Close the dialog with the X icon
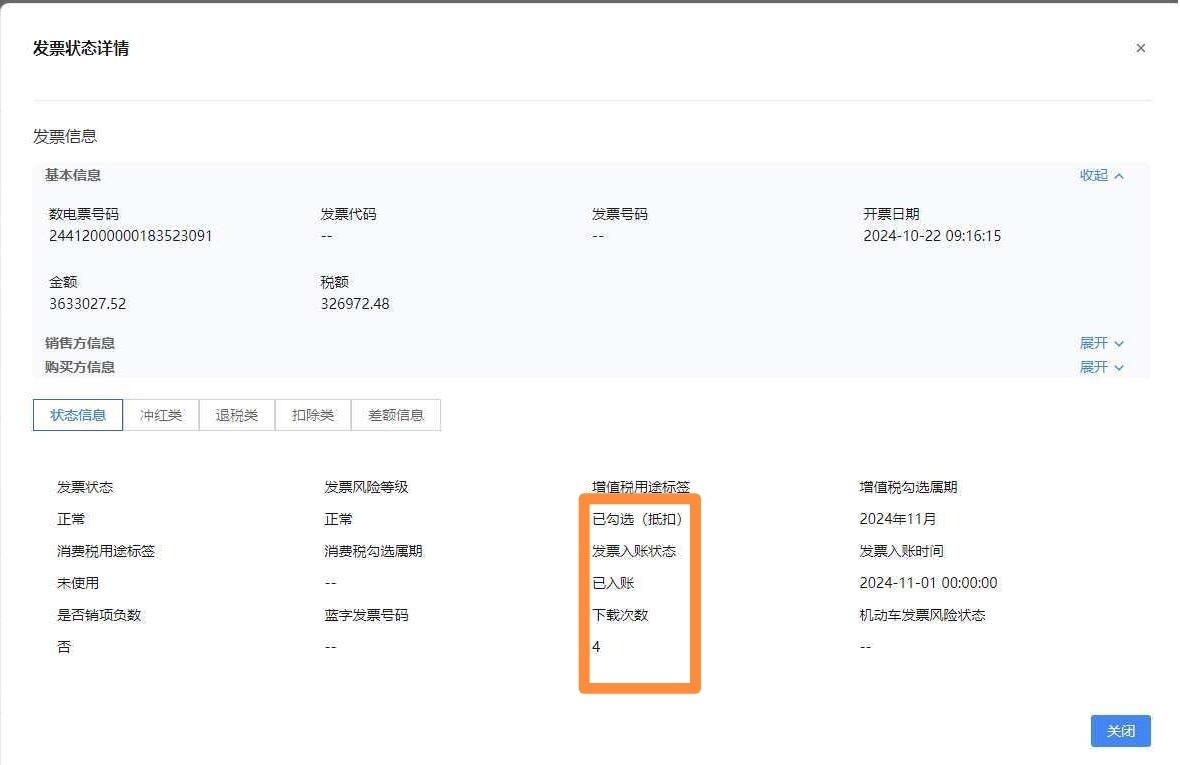 pos(1140,48)
